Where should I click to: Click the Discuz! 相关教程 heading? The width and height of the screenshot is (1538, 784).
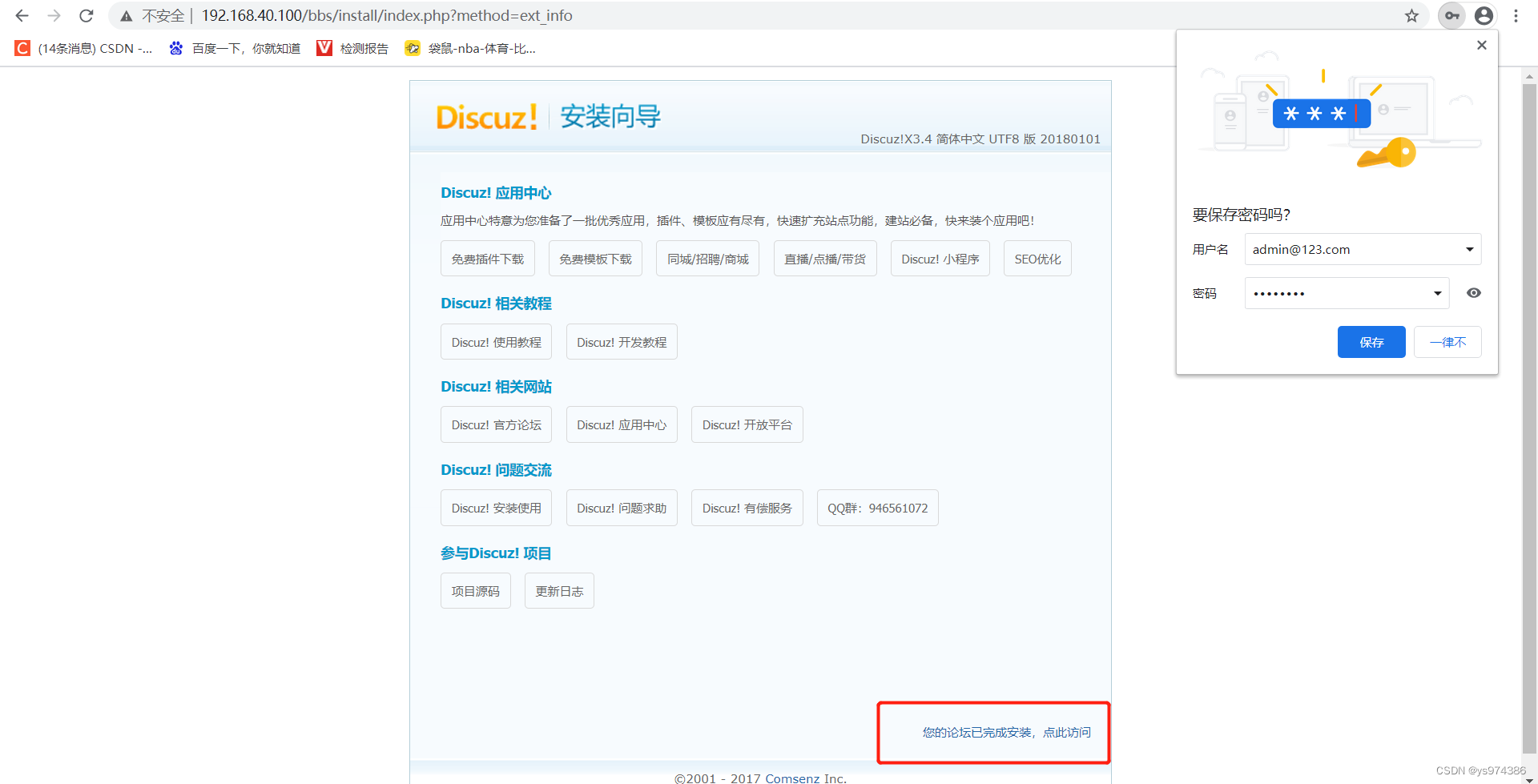coord(496,304)
